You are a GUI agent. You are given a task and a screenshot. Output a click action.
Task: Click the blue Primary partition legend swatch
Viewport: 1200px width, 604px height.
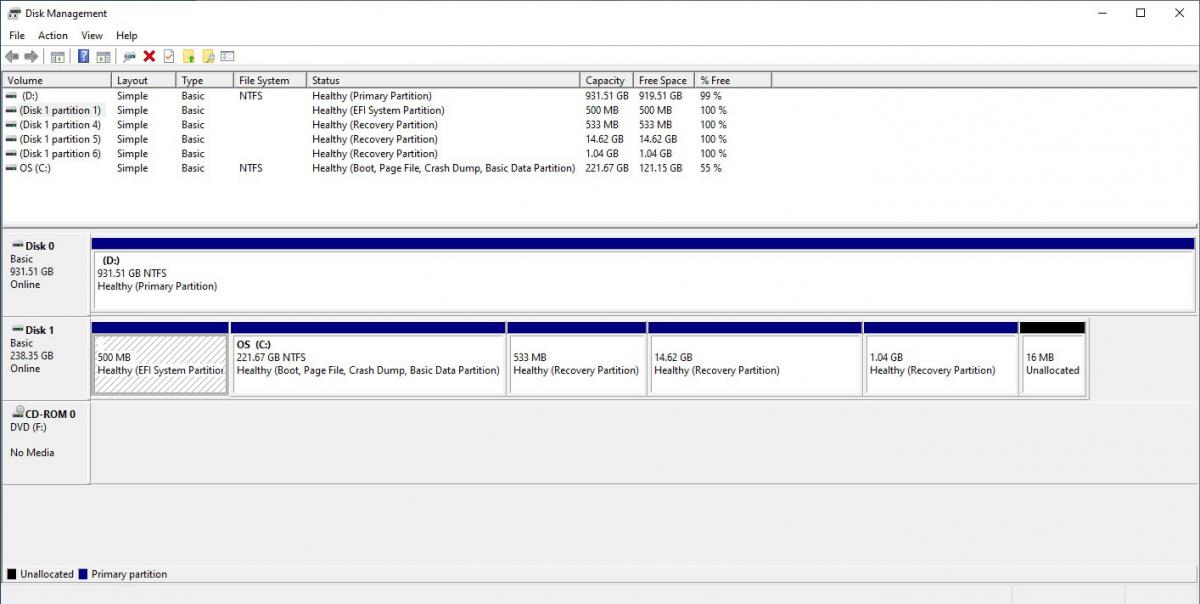pos(83,574)
